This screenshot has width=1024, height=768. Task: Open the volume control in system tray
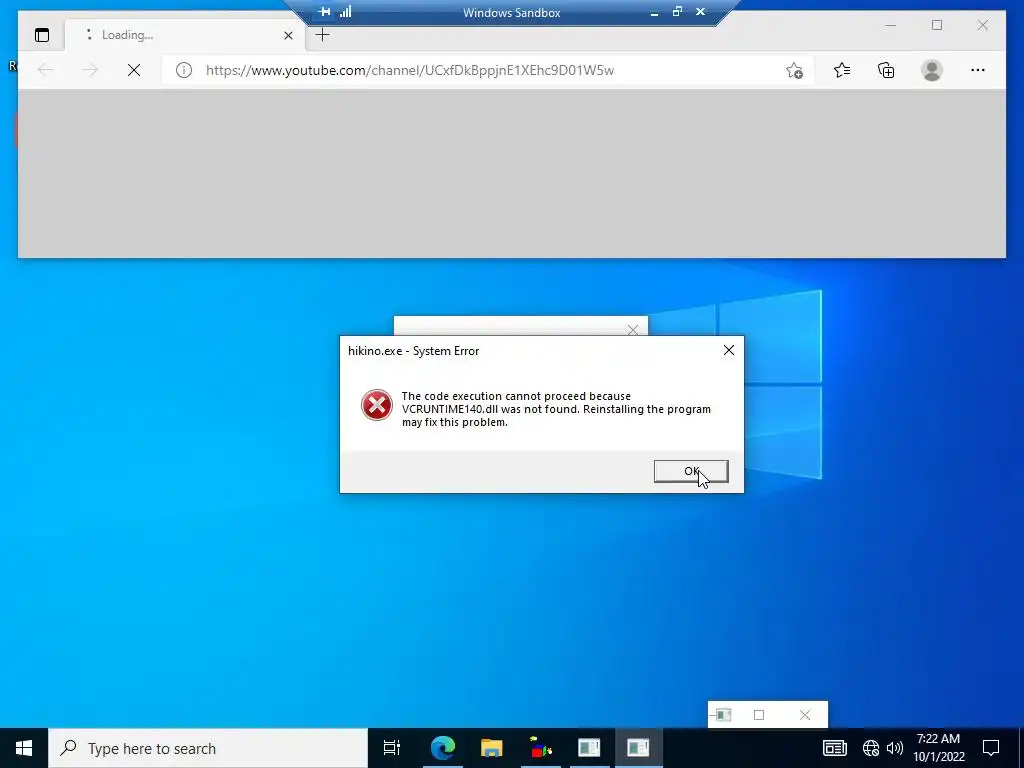895,748
